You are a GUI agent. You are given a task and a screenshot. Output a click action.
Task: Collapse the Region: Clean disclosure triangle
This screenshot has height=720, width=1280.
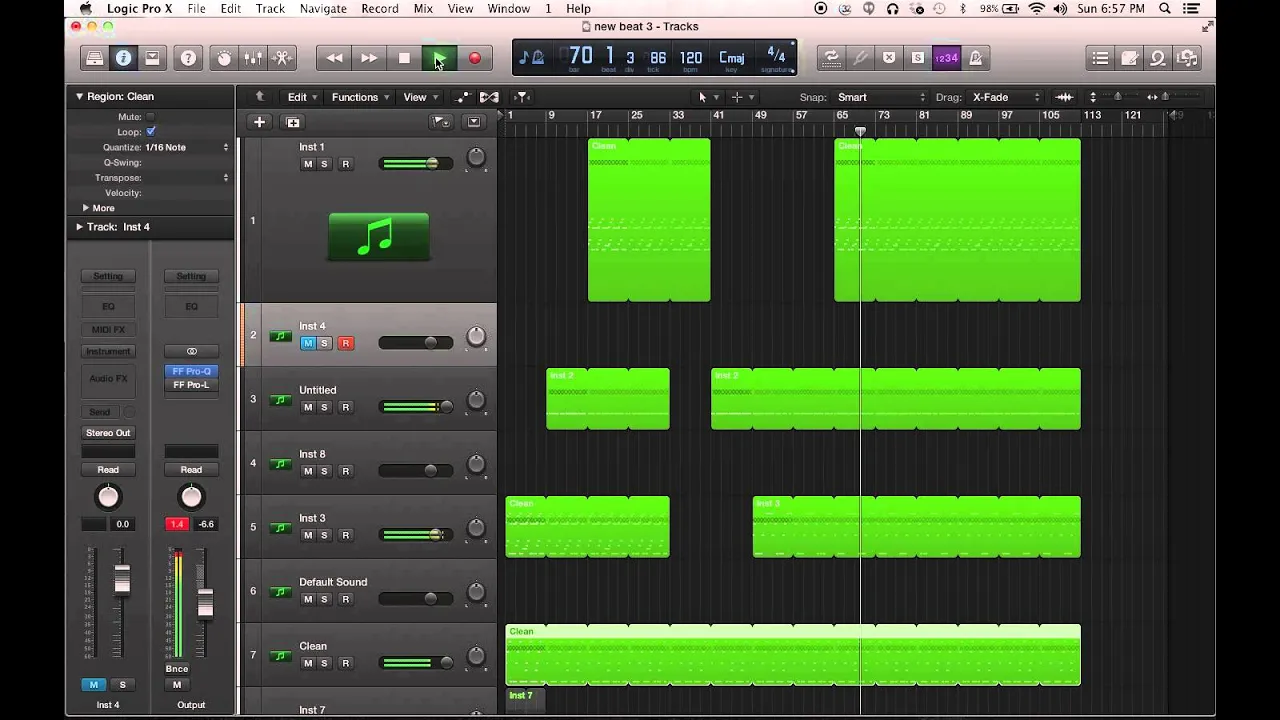pos(79,97)
